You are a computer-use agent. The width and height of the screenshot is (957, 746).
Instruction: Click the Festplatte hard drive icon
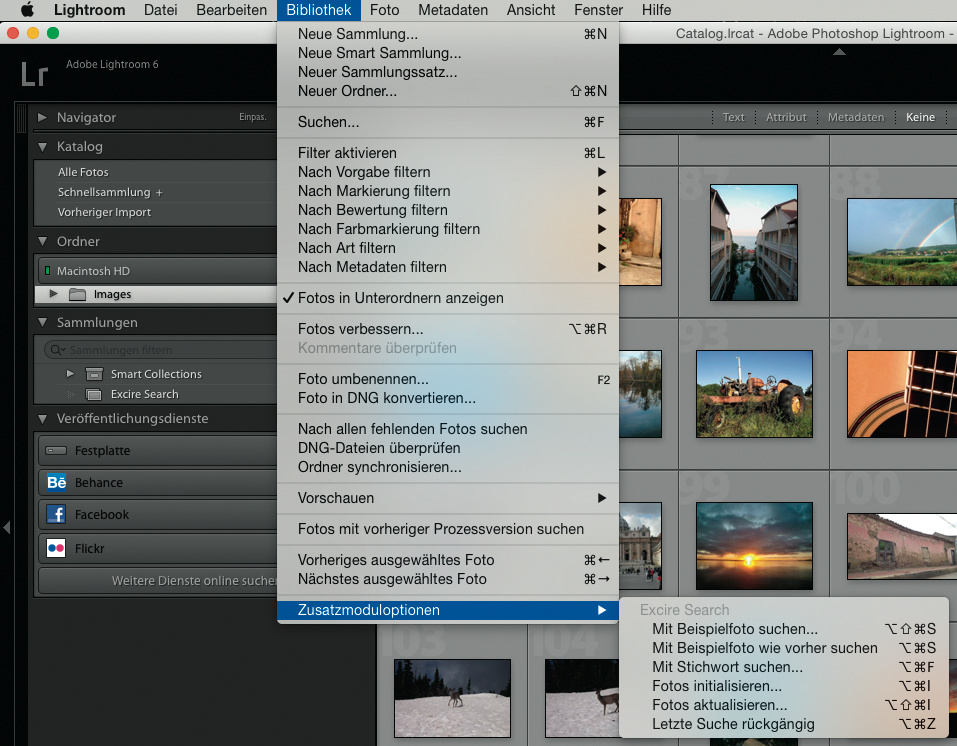pyautogui.click(x=56, y=451)
